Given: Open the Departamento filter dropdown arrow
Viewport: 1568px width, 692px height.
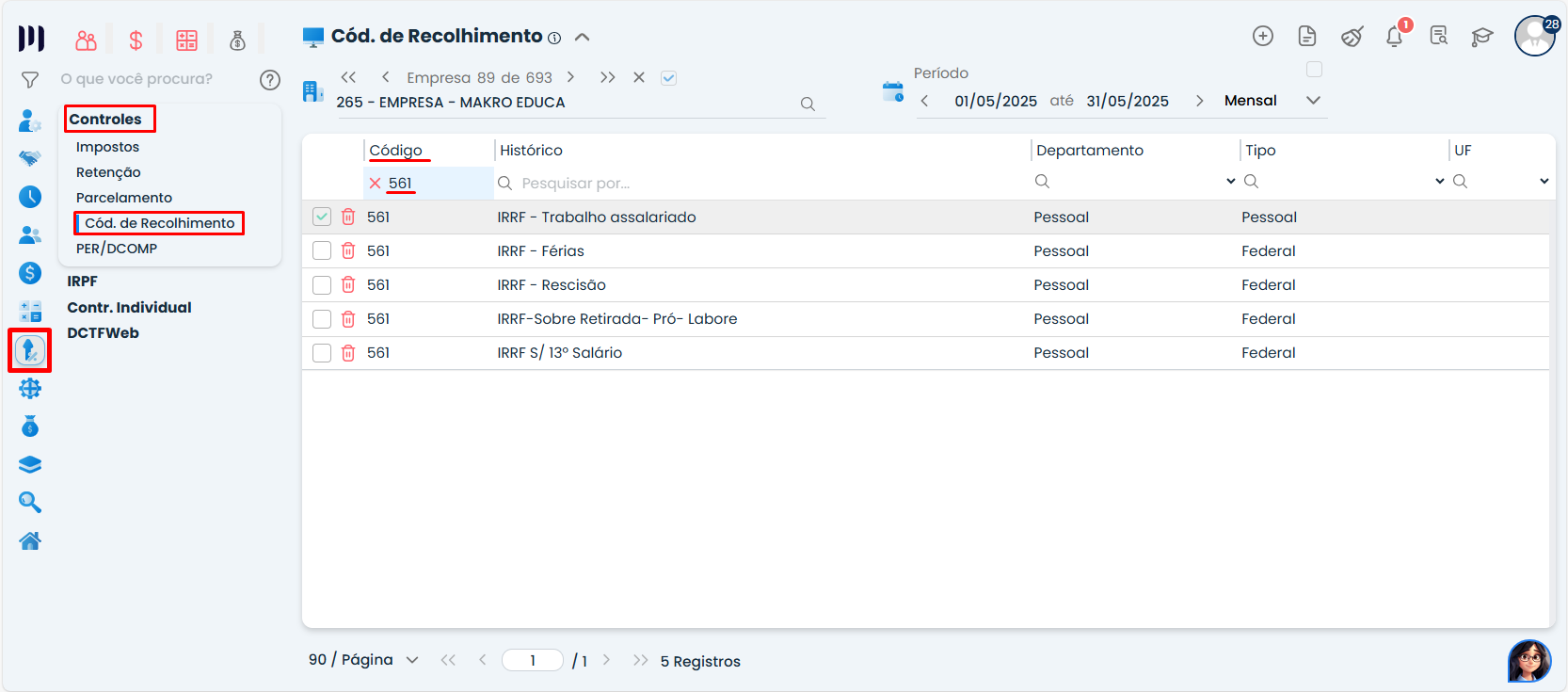Looking at the screenshot, I should coord(1230,182).
